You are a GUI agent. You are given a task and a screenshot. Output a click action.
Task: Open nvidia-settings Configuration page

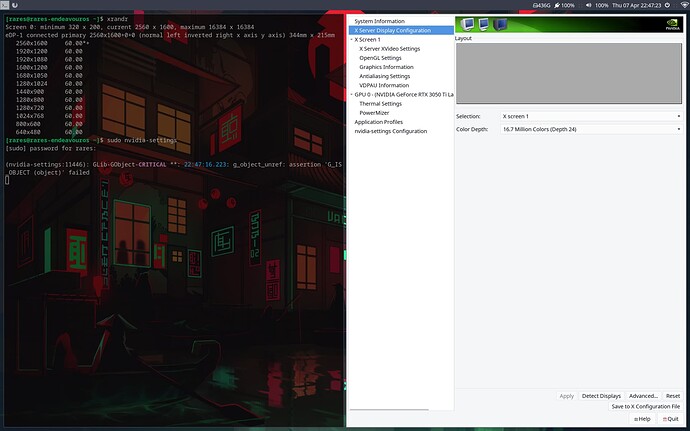[x=391, y=131]
